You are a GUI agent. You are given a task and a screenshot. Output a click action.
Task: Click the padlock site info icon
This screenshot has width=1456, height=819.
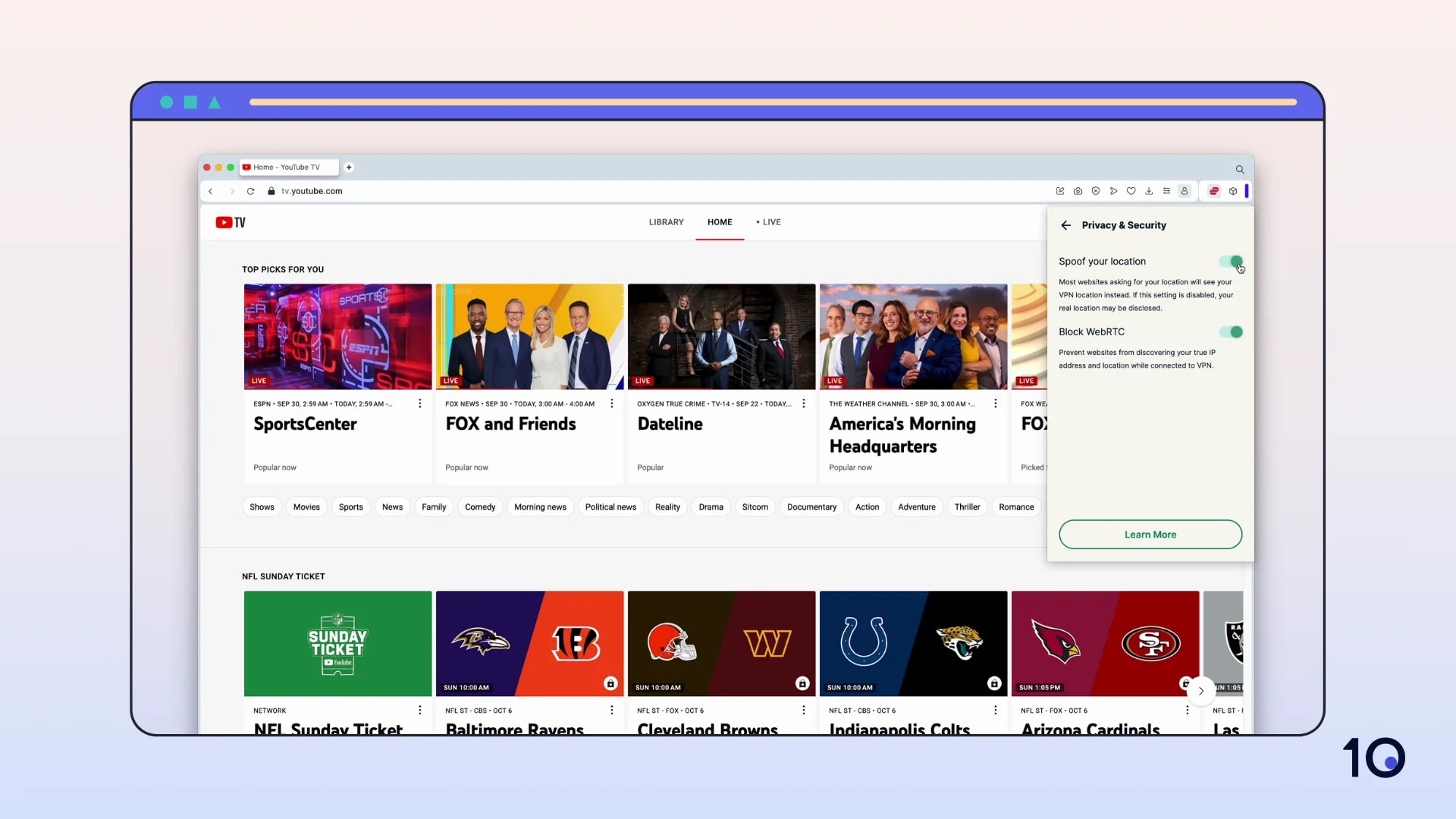click(x=271, y=191)
